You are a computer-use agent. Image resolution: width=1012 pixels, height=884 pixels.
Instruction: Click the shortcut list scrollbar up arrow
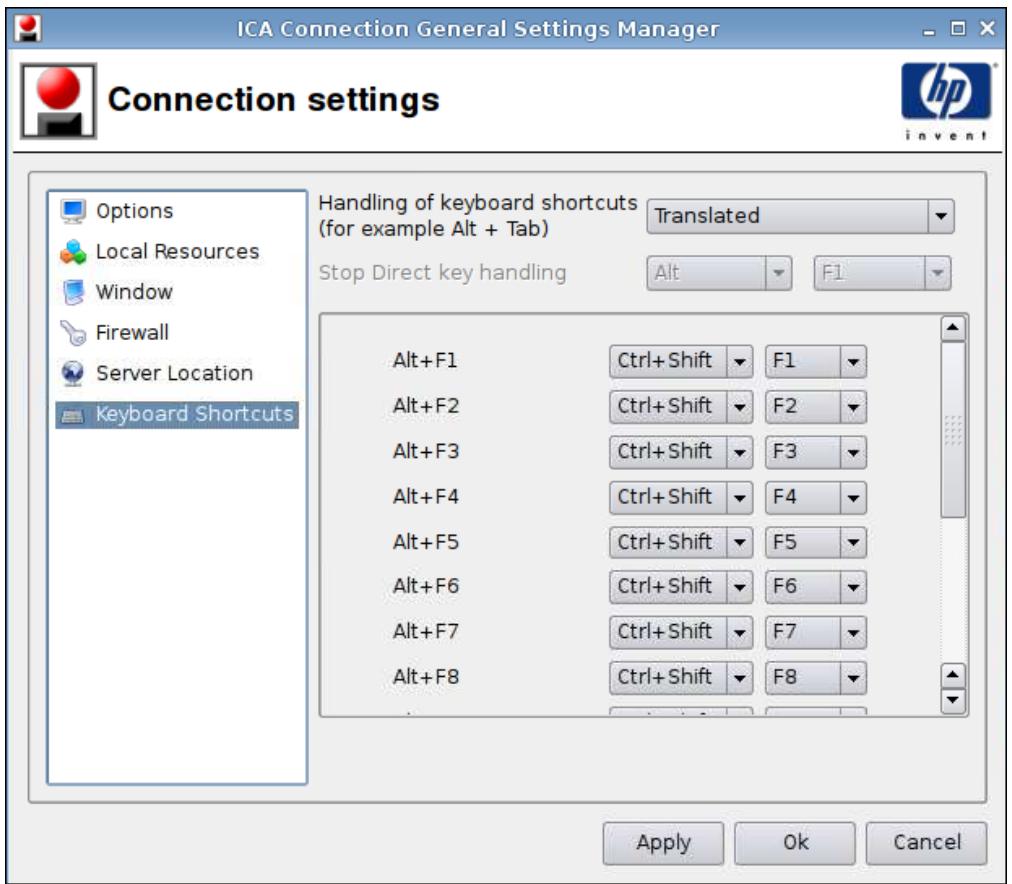tap(953, 328)
